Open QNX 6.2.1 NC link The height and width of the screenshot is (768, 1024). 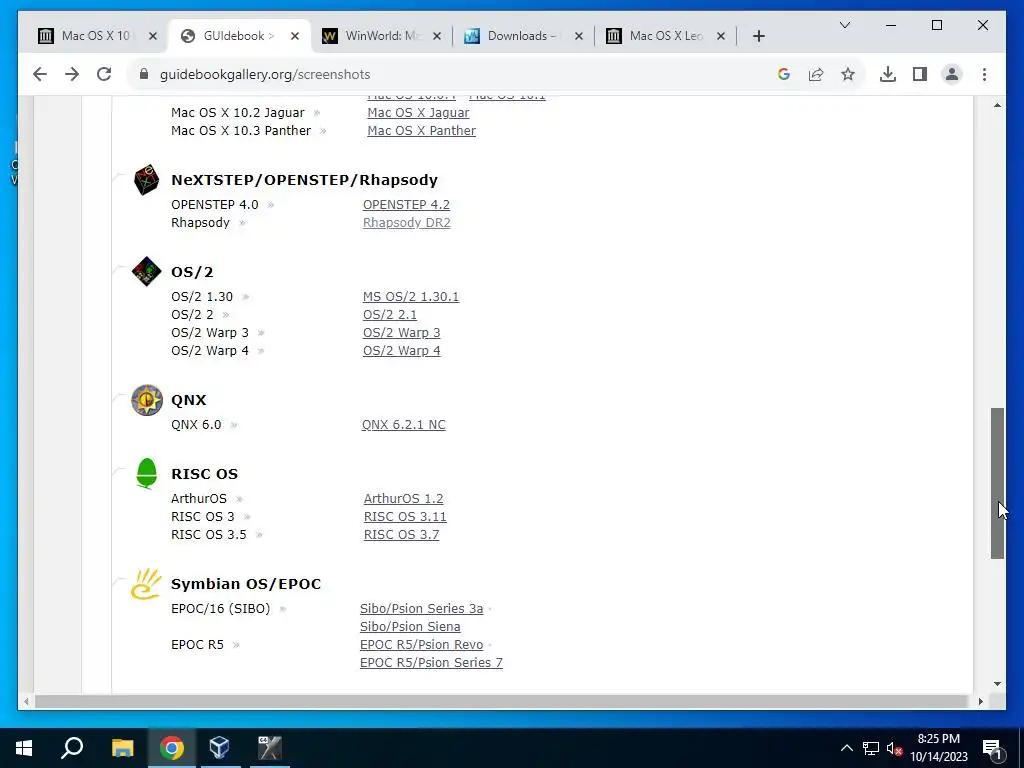point(404,424)
